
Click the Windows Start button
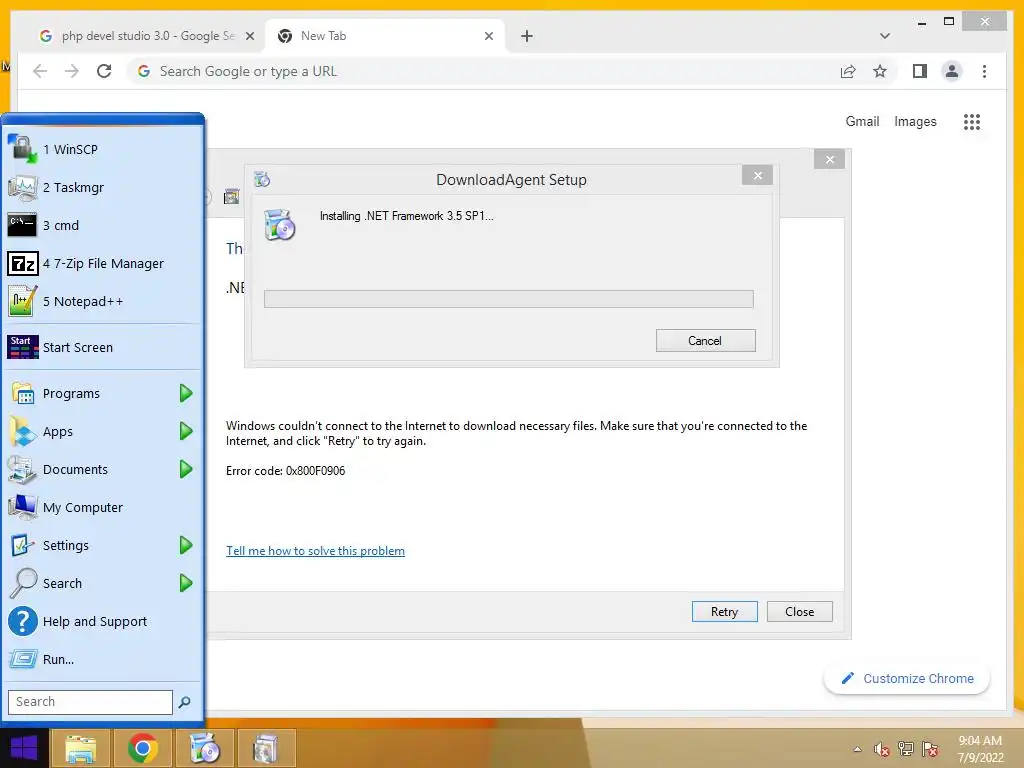(24, 748)
